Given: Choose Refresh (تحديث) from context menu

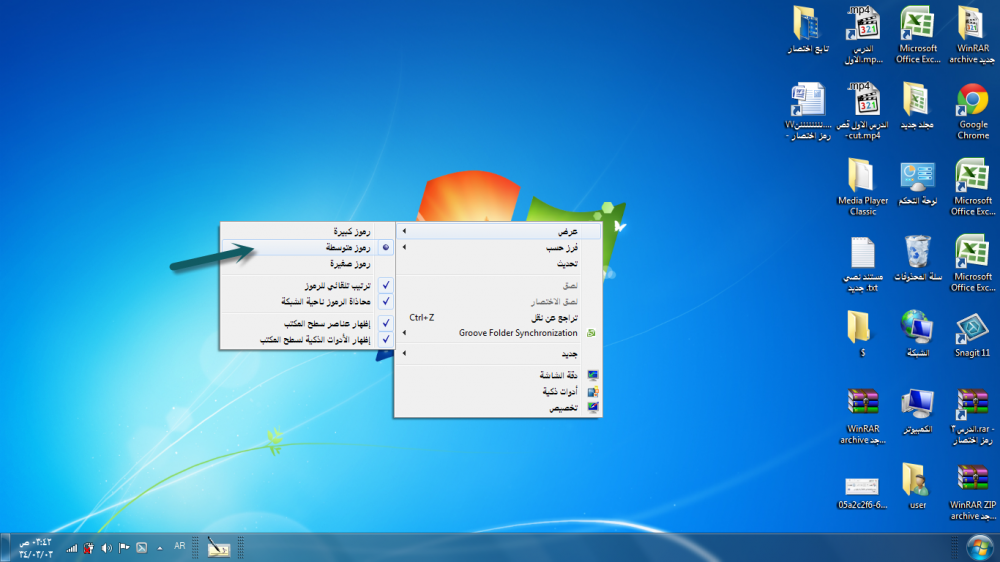Looking at the screenshot, I should pos(500,264).
